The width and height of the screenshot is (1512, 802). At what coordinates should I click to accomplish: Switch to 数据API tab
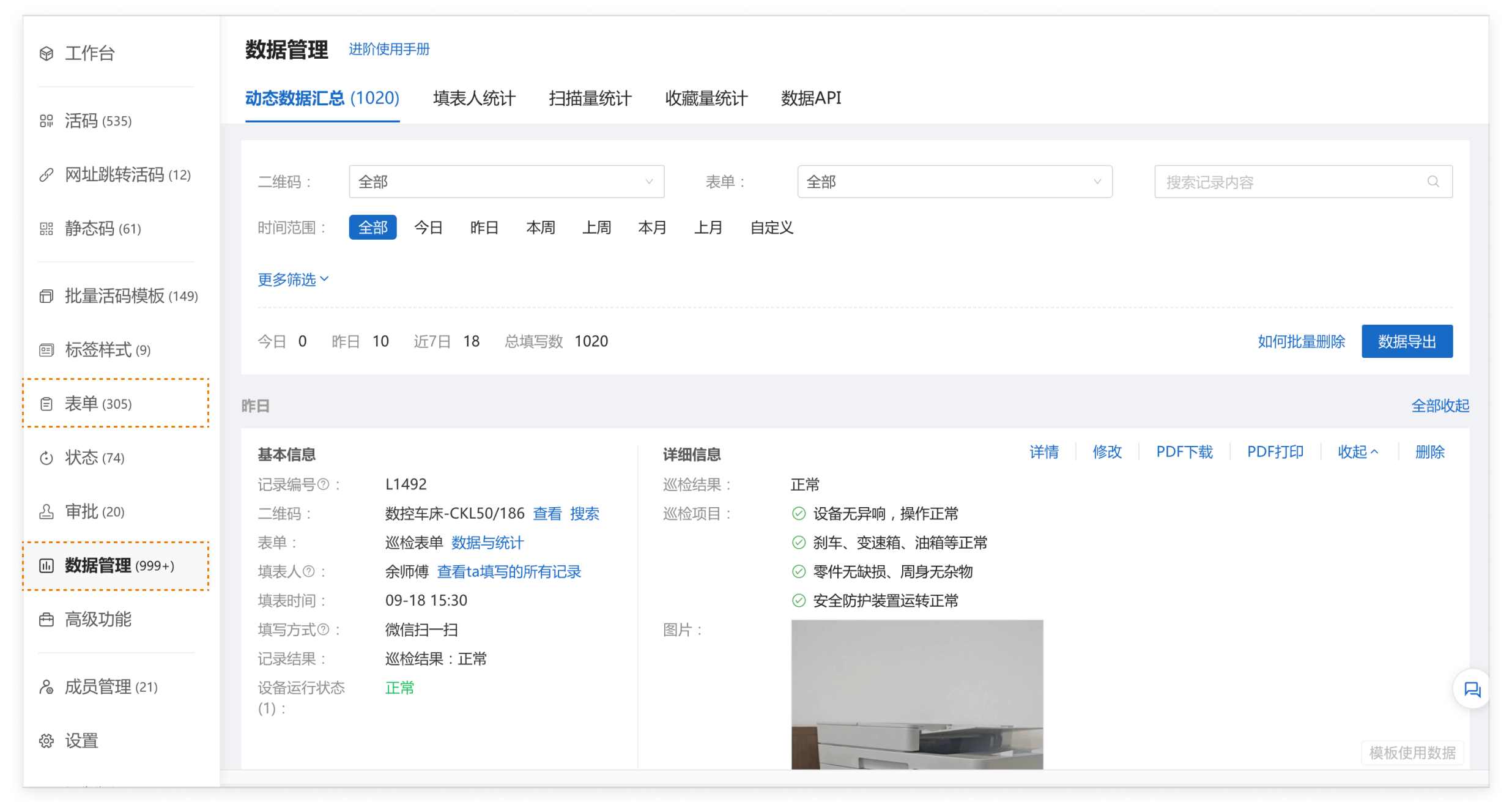pyautogui.click(x=810, y=98)
